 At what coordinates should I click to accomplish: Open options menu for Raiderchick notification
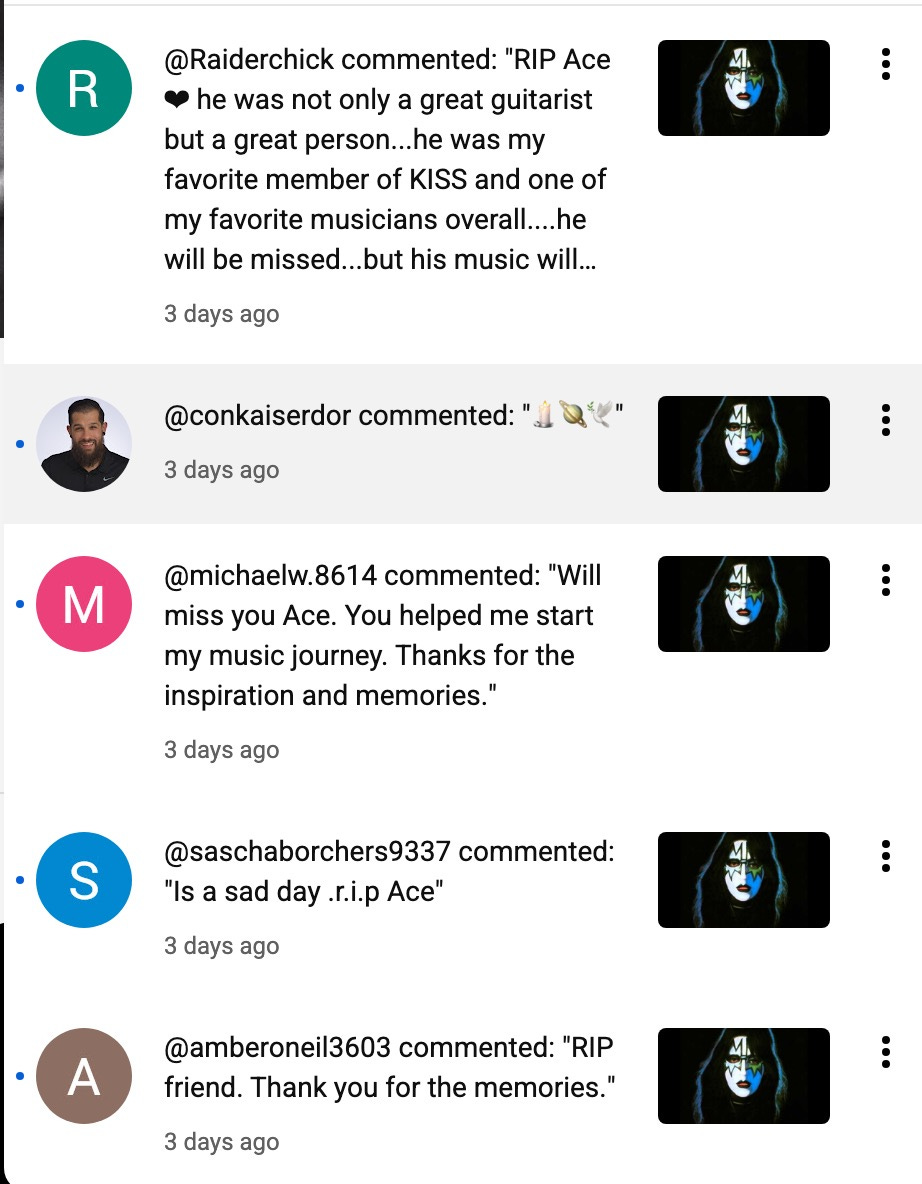click(886, 64)
